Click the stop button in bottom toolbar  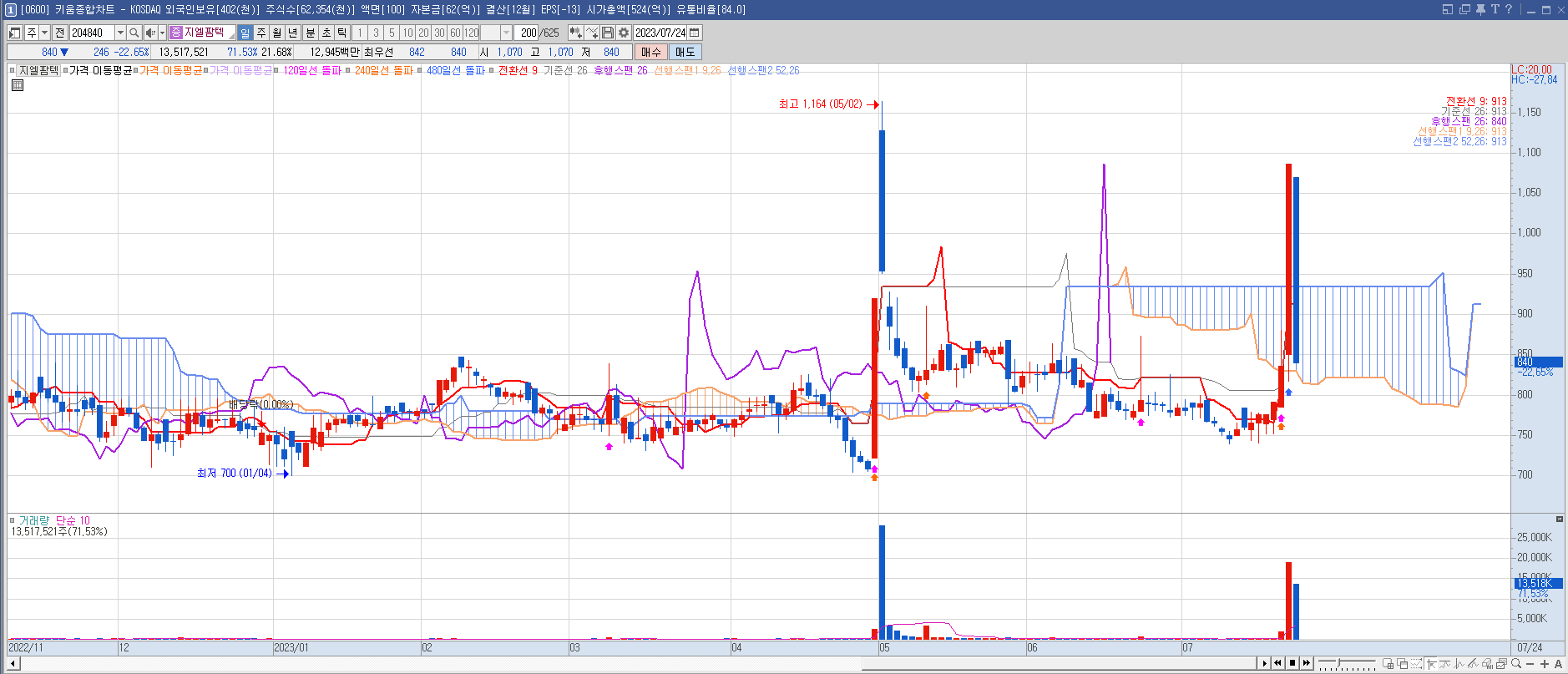click(1292, 663)
